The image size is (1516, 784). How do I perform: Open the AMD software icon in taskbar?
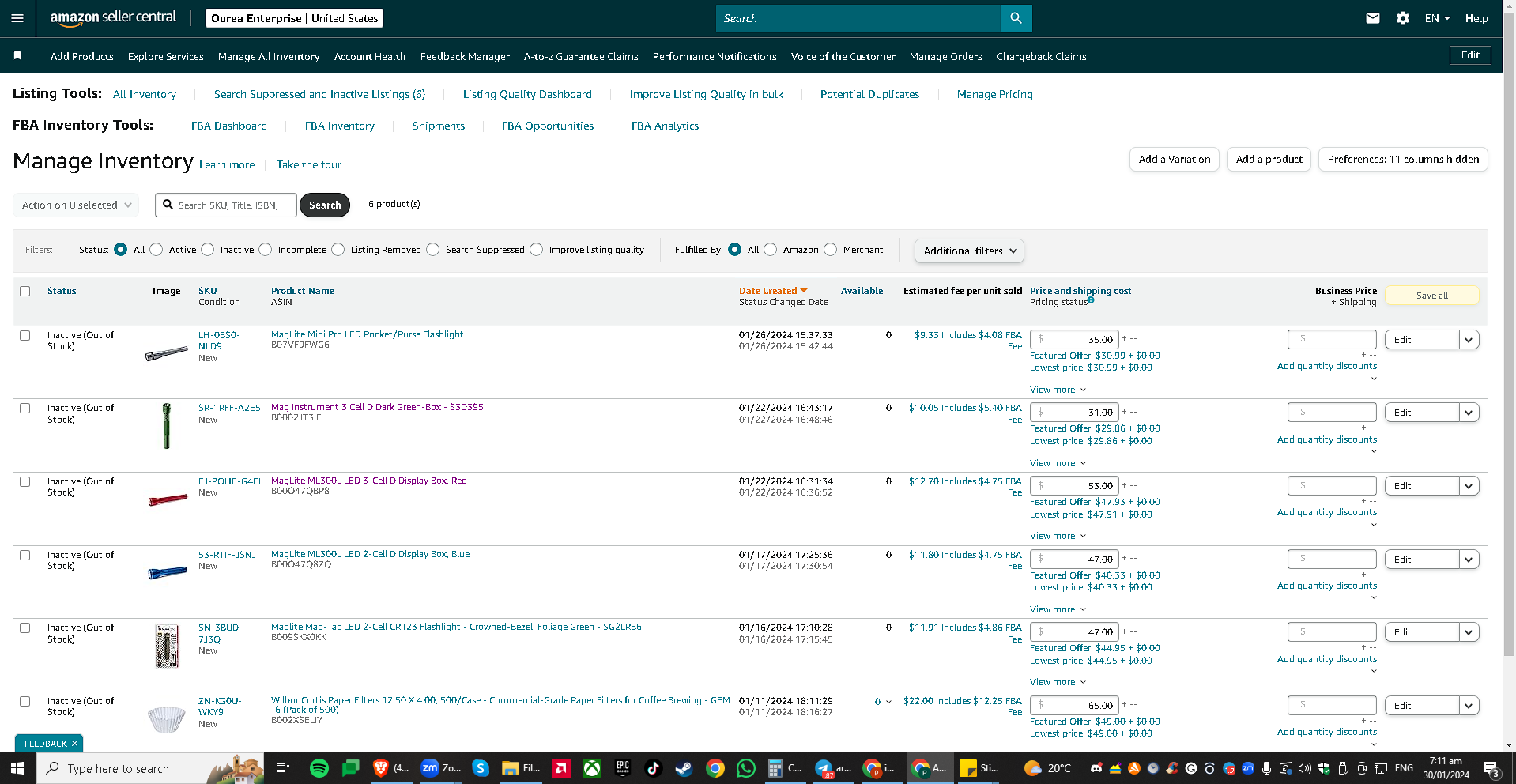tap(561, 767)
